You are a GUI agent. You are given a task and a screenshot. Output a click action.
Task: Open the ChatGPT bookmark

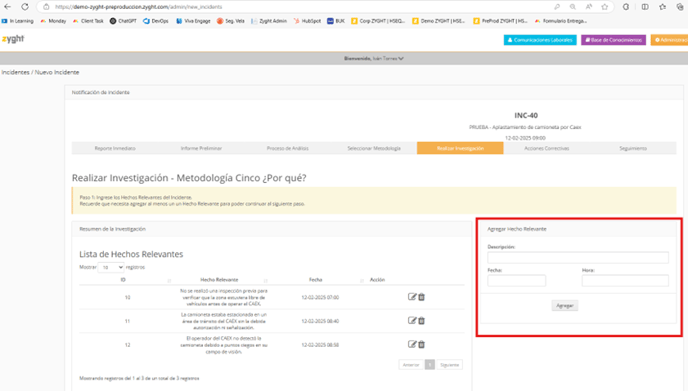[123, 21]
